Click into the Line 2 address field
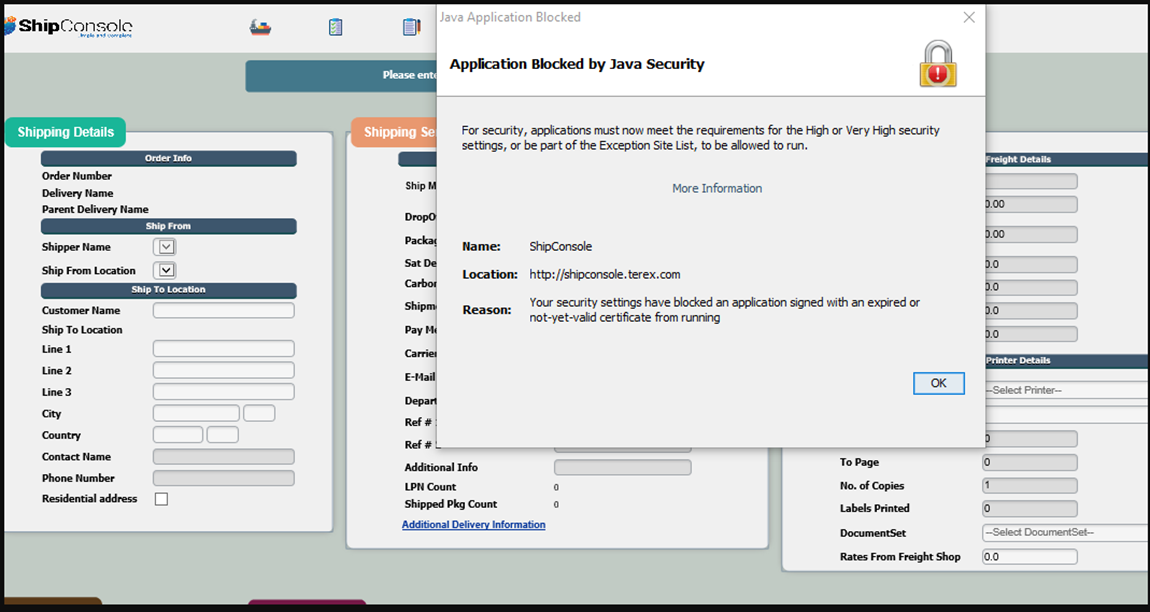Viewport: 1150px width, 612px height. [224, 370]
